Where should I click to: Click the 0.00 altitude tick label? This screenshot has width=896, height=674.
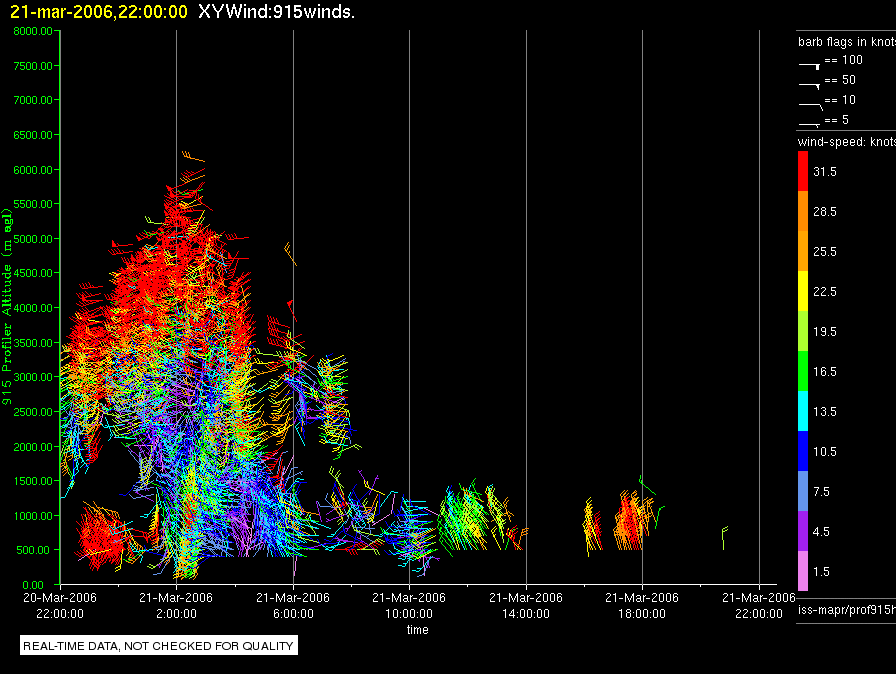[33, 585]
